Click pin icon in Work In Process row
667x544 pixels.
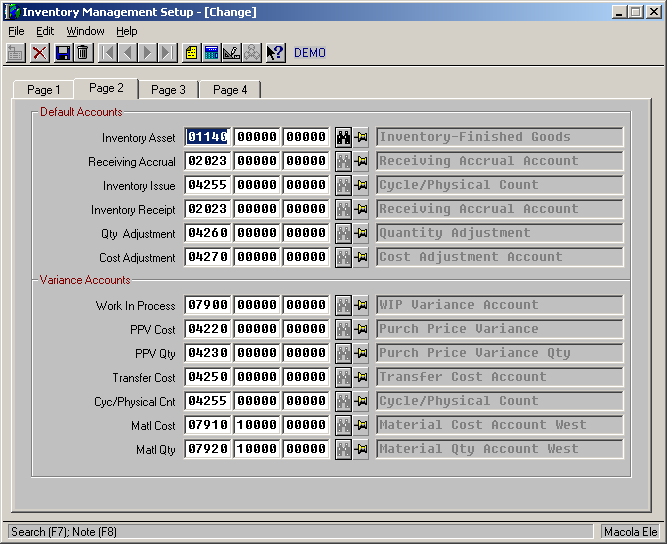(x=361, y=305)
